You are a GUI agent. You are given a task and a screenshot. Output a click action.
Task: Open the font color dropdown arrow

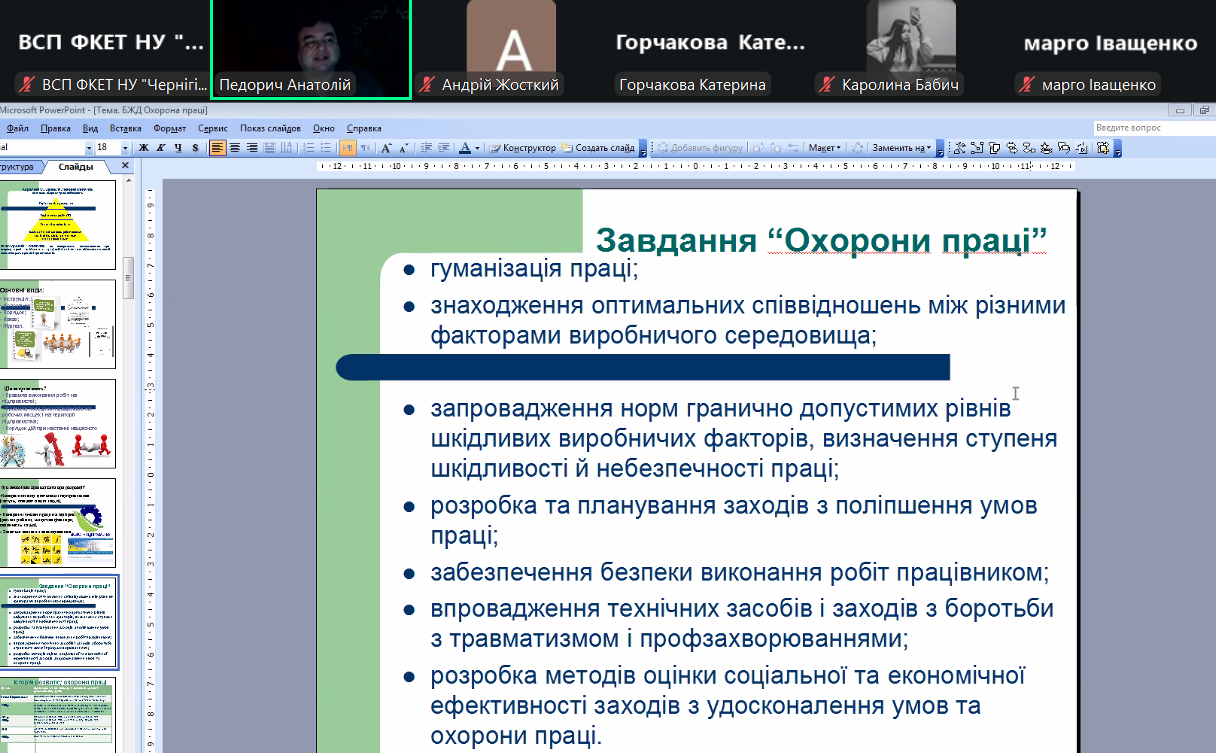pyautogui.click(x=477, y=148)
